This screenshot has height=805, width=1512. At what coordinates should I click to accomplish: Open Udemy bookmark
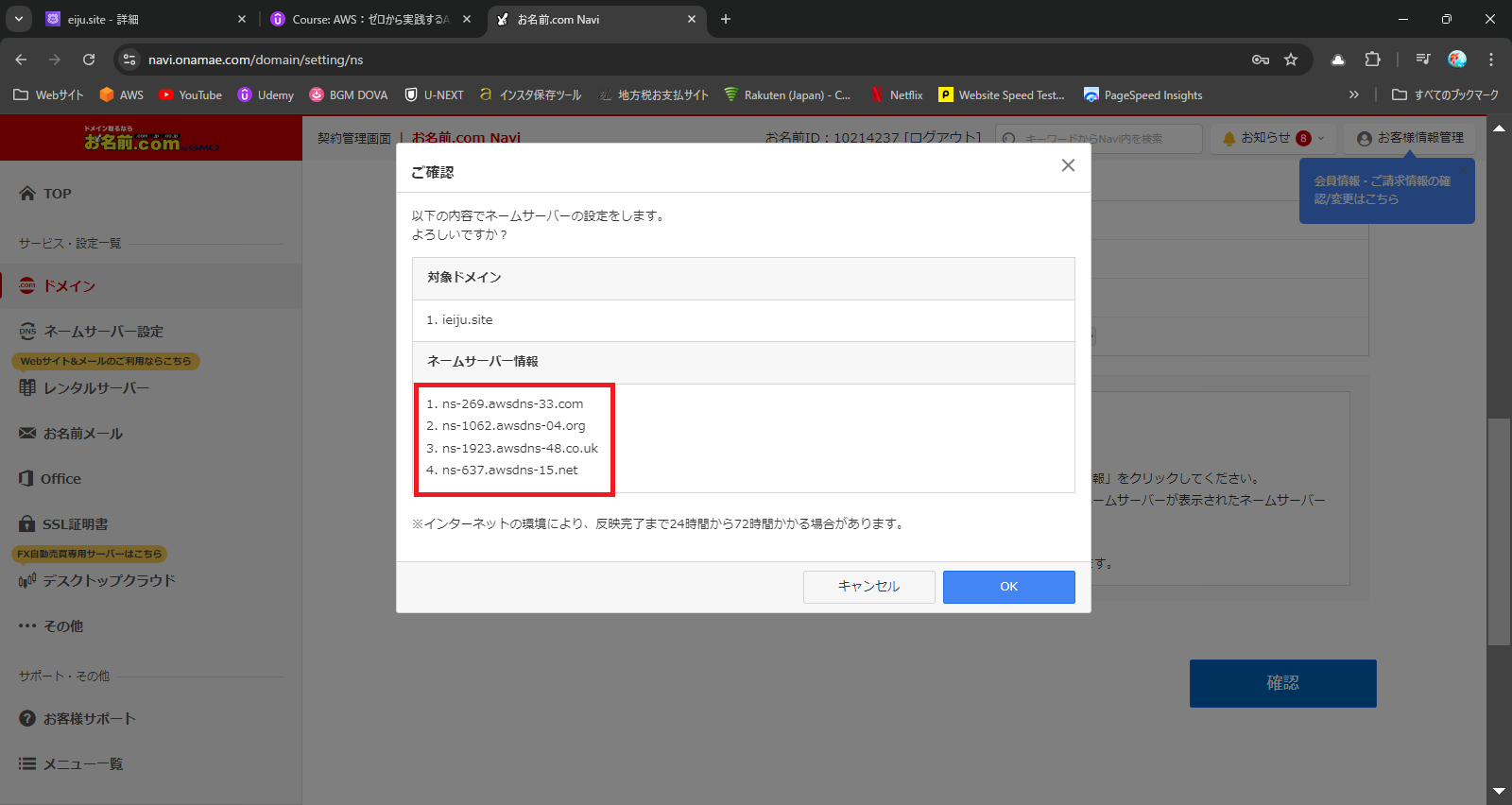coord(266,95)
